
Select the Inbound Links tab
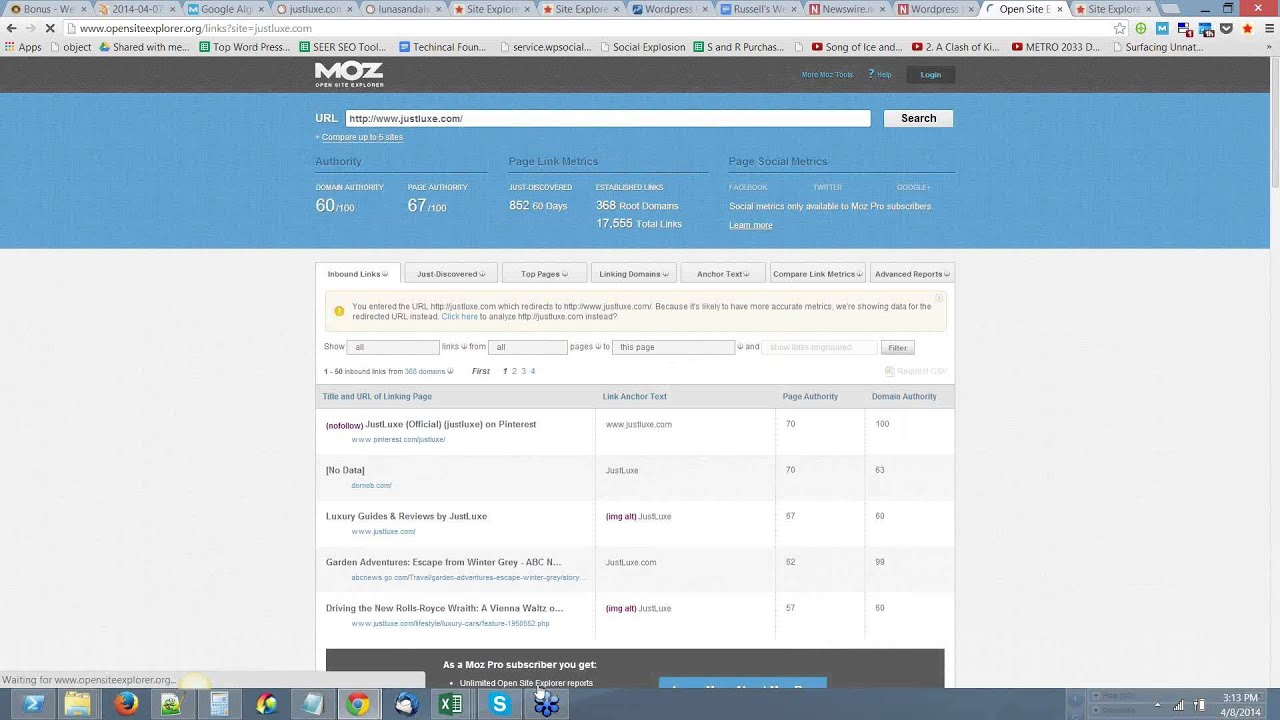(x=357, y=274)
